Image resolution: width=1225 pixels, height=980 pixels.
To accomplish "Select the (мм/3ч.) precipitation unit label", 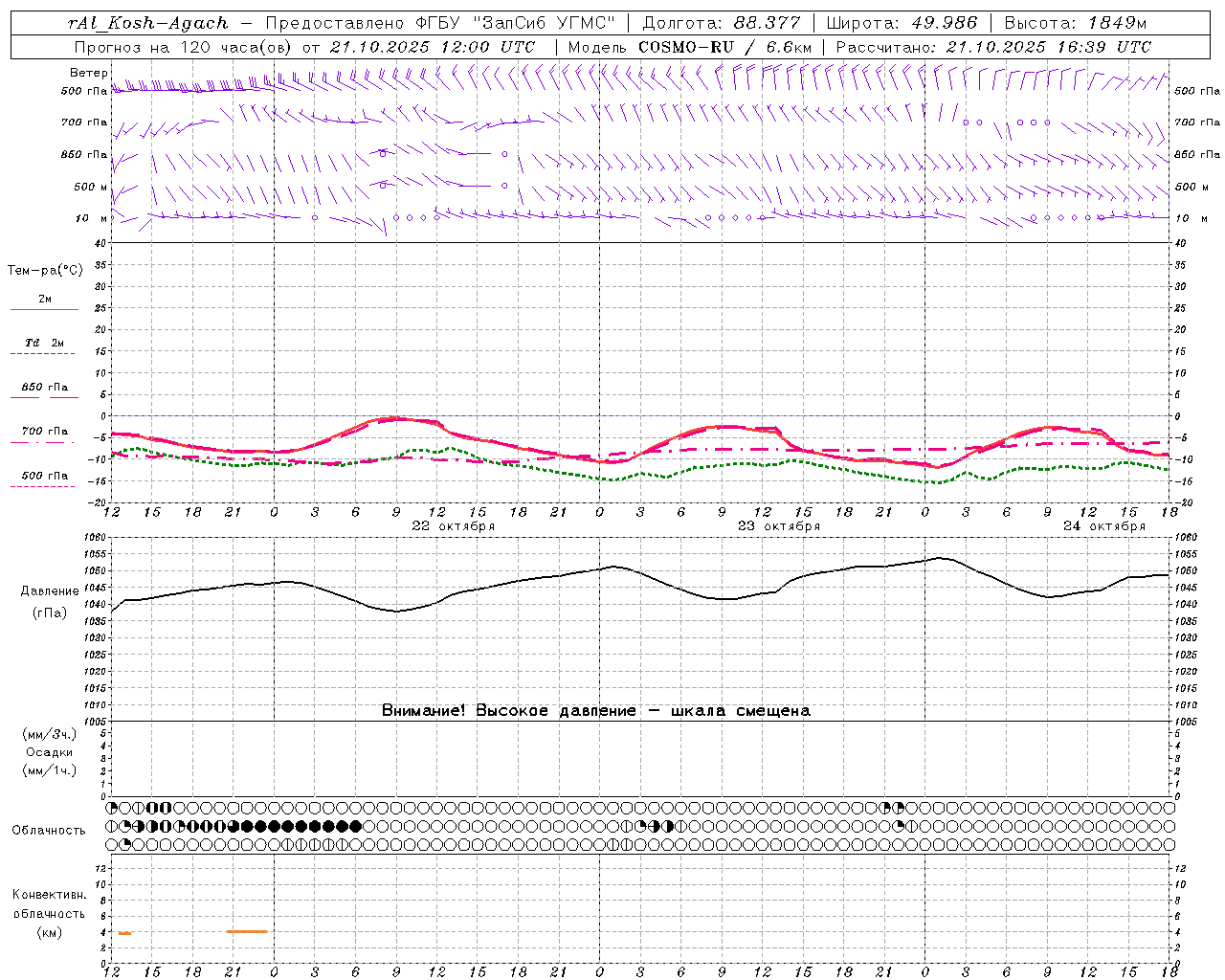I will click(50, 734).
